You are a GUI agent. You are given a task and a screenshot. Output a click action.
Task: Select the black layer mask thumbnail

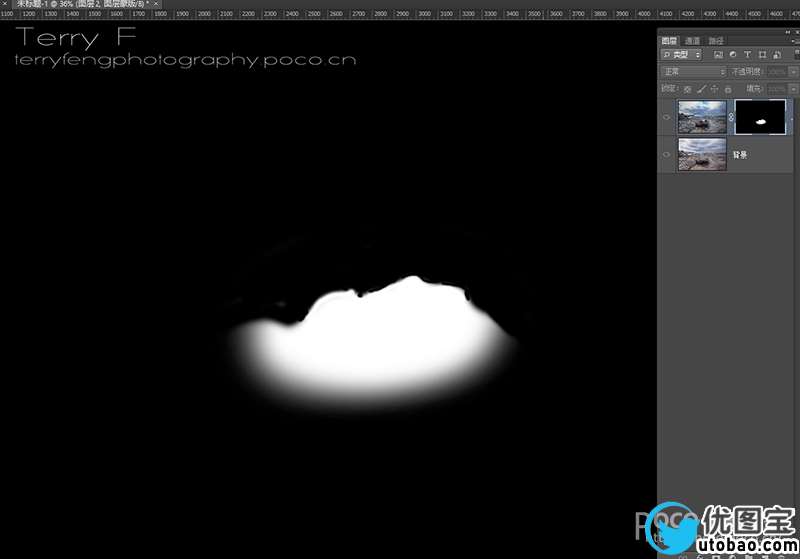[760, 117]
